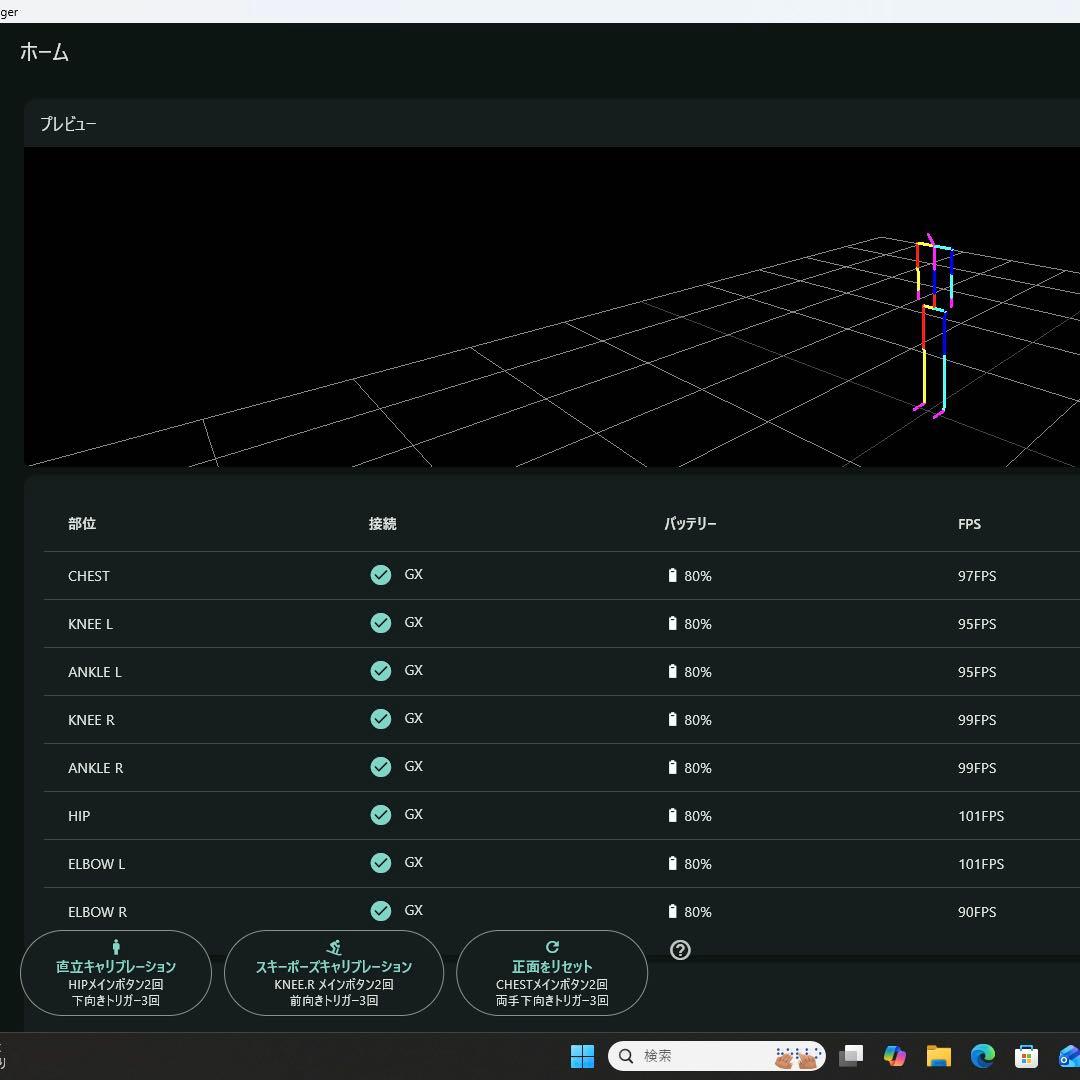
Task: Select the ANKLE L tracker row label
Action: pos(95,672)
